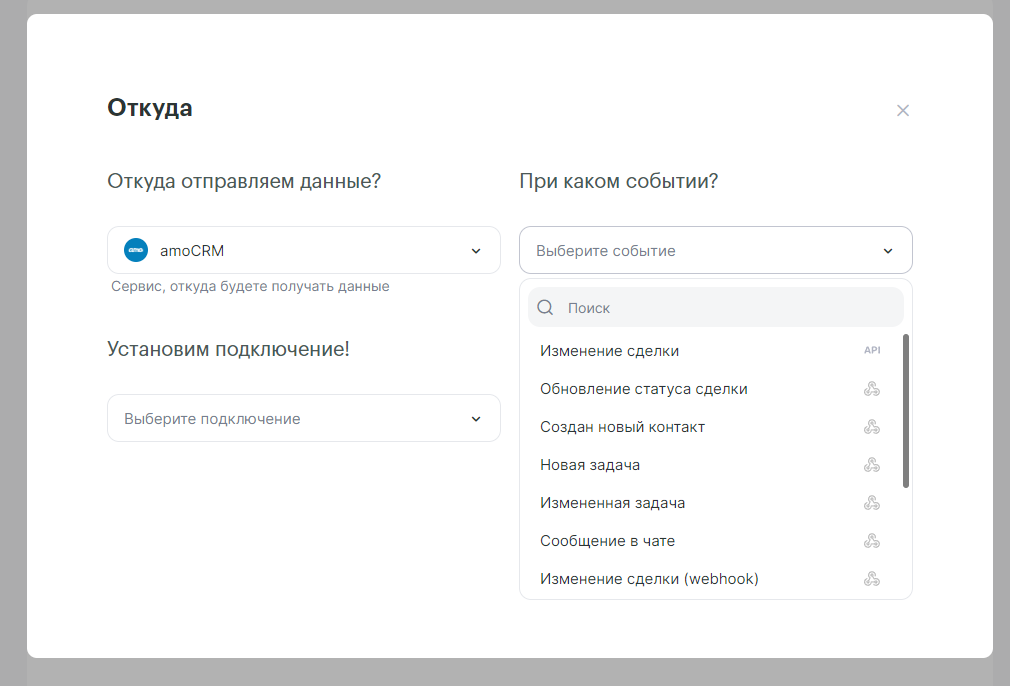Click webhook icon beside Измененная задача

[x=872, y=503]
